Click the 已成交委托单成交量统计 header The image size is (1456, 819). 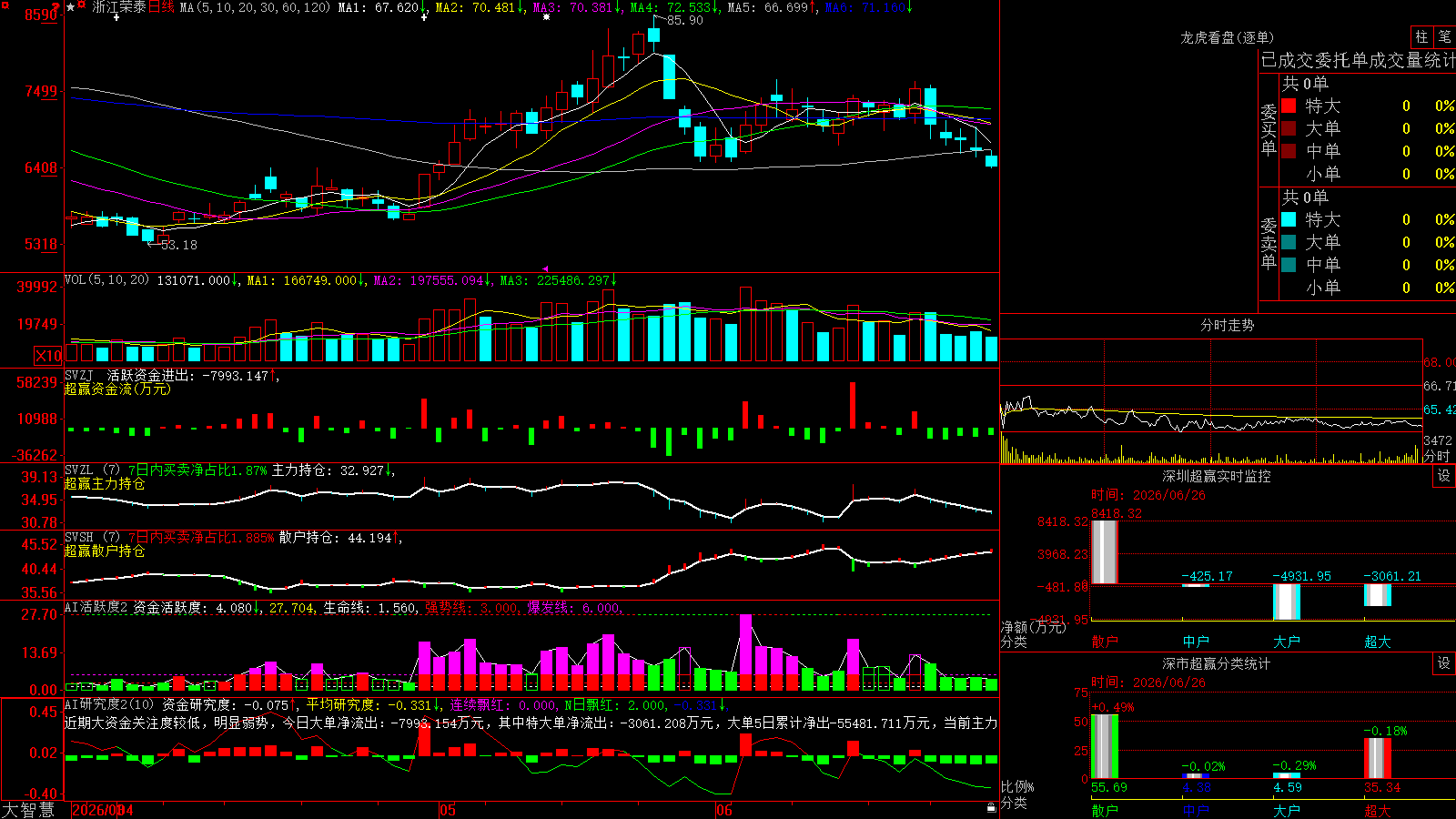pyautogui.click(x=1358, y=60)
